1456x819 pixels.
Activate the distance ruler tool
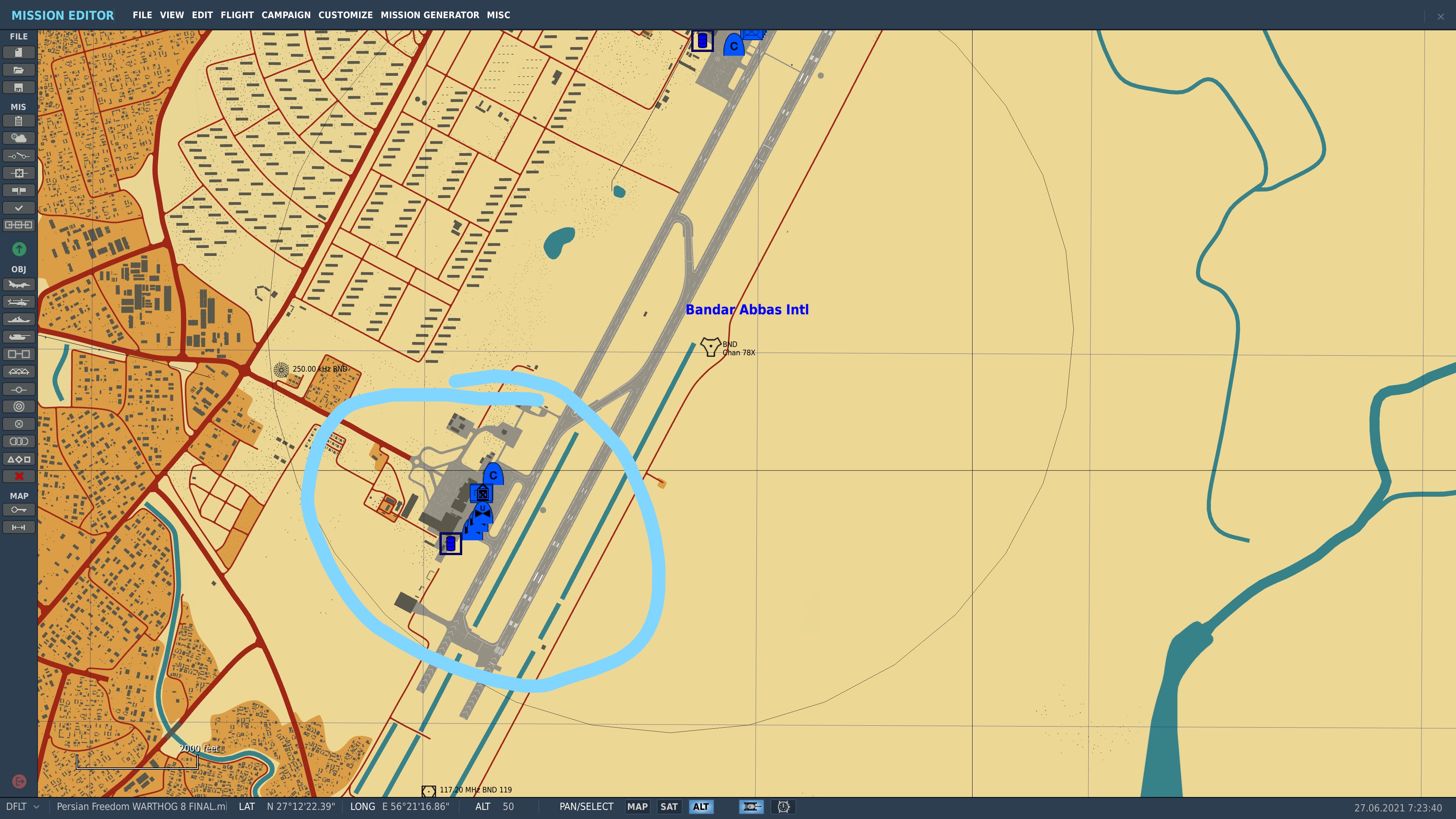[19, 527]
